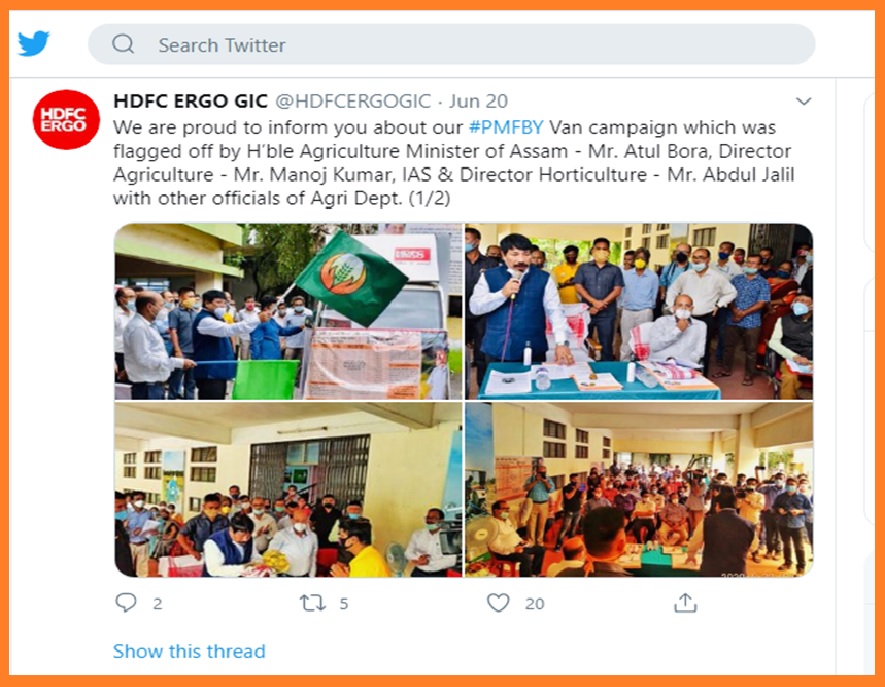The image size is (885, 687).
Task: Open the seated audience crowd photo
Action: [639, 489]
